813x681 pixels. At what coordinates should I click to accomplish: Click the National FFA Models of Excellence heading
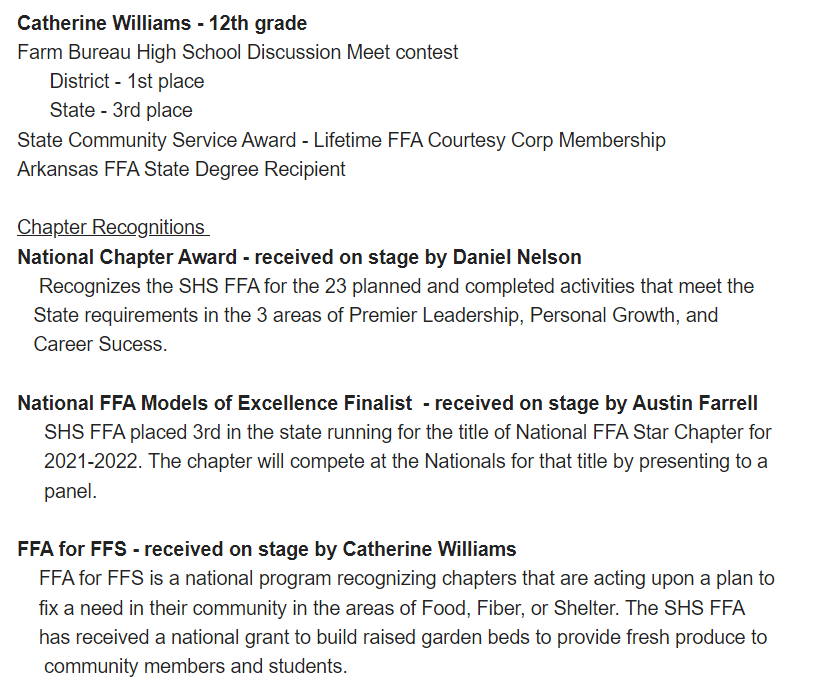387,404
